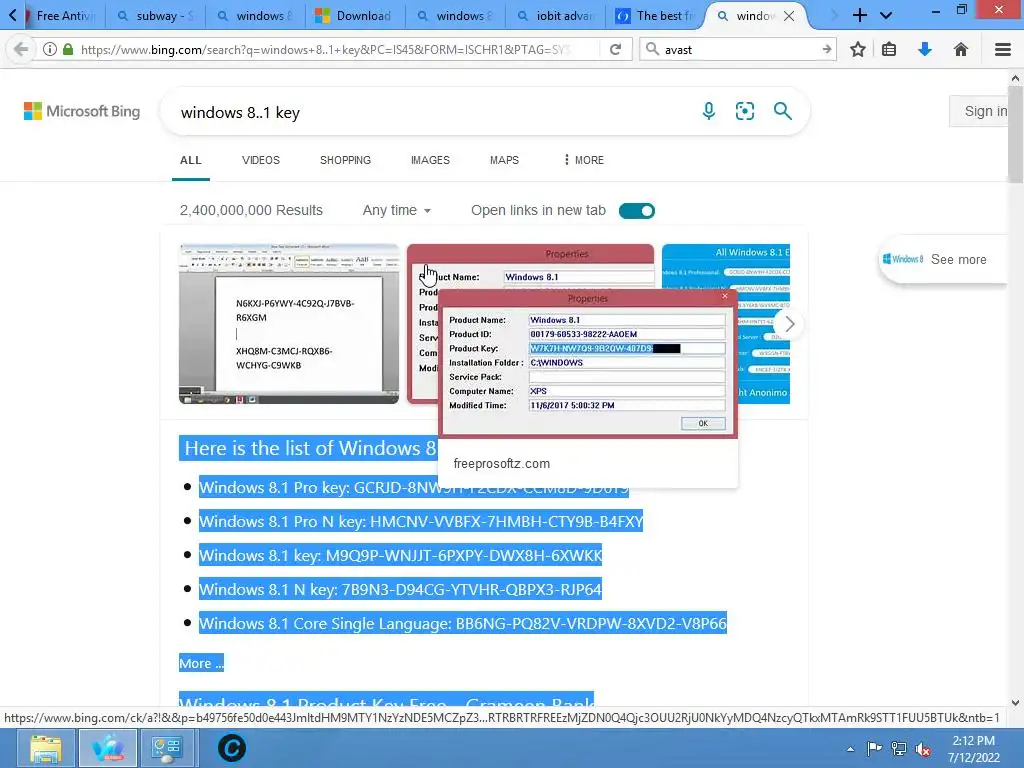Screen dimensions: 1024x768
Task: Click Bing voice search microphone icon
Action: (x=709, y=111)
